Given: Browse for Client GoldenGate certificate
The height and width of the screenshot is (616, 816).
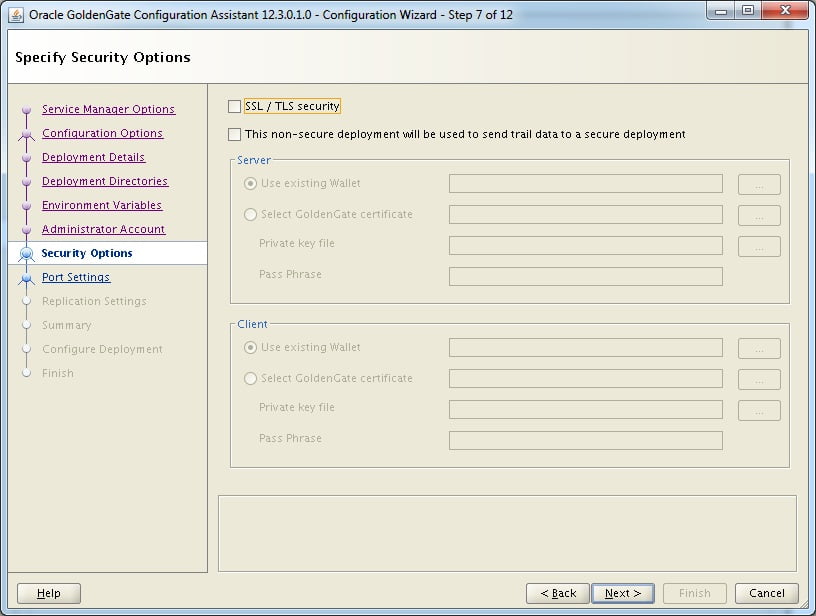Looking at the screenshot, I should (x=759, y=379).
